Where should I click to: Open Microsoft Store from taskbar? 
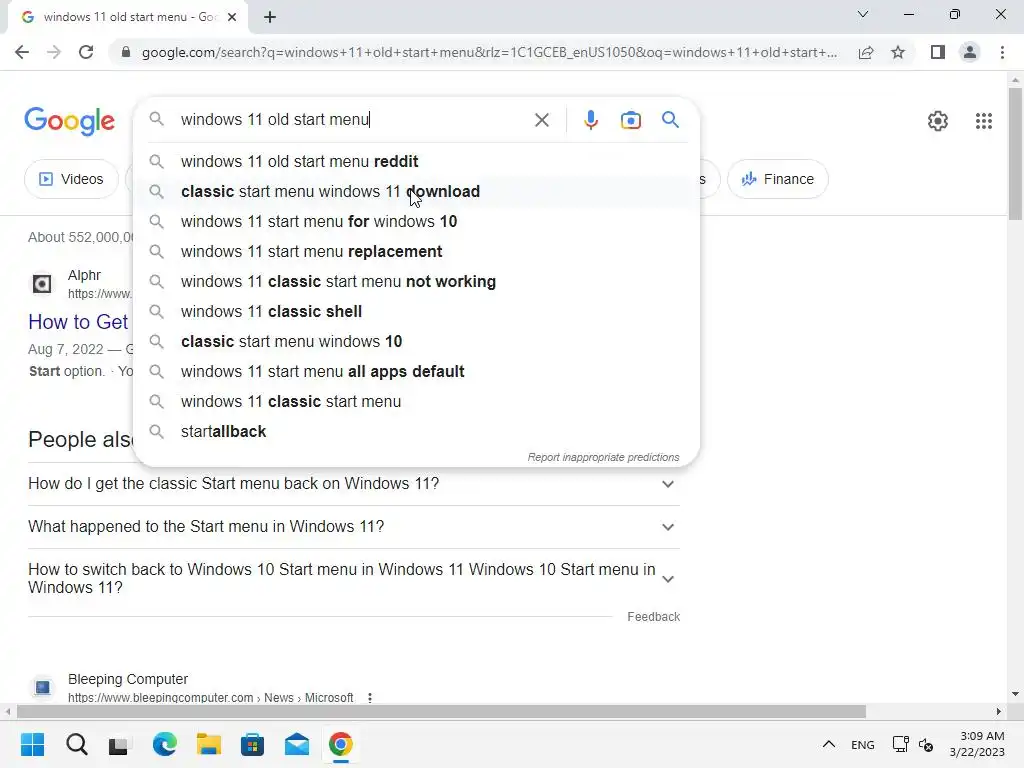click(253, 744)
